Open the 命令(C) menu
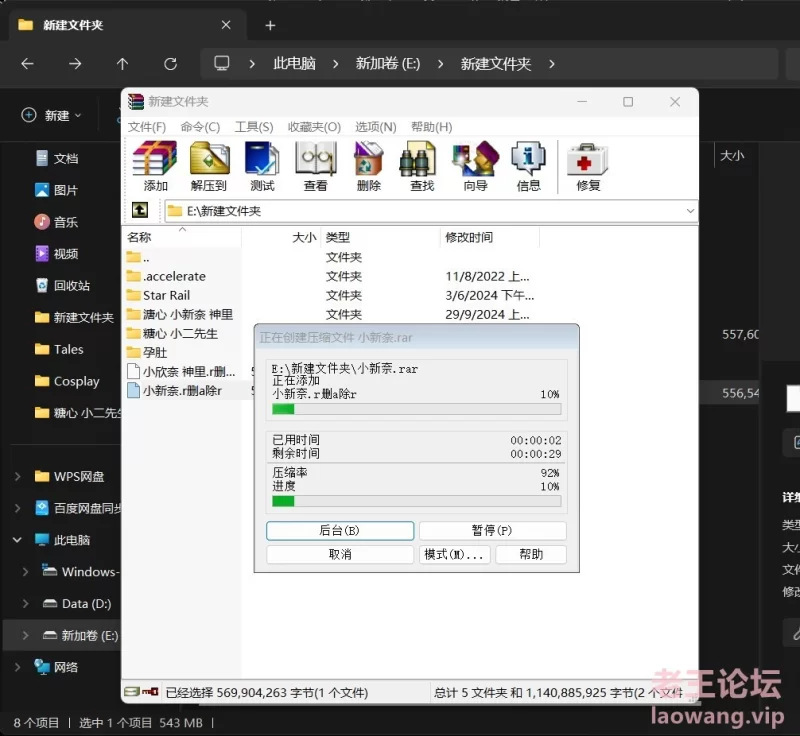 click(200, 126)
